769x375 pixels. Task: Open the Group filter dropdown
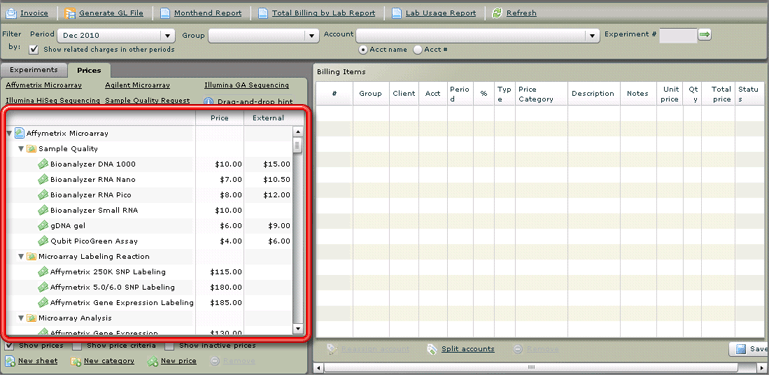pos(264,35)
